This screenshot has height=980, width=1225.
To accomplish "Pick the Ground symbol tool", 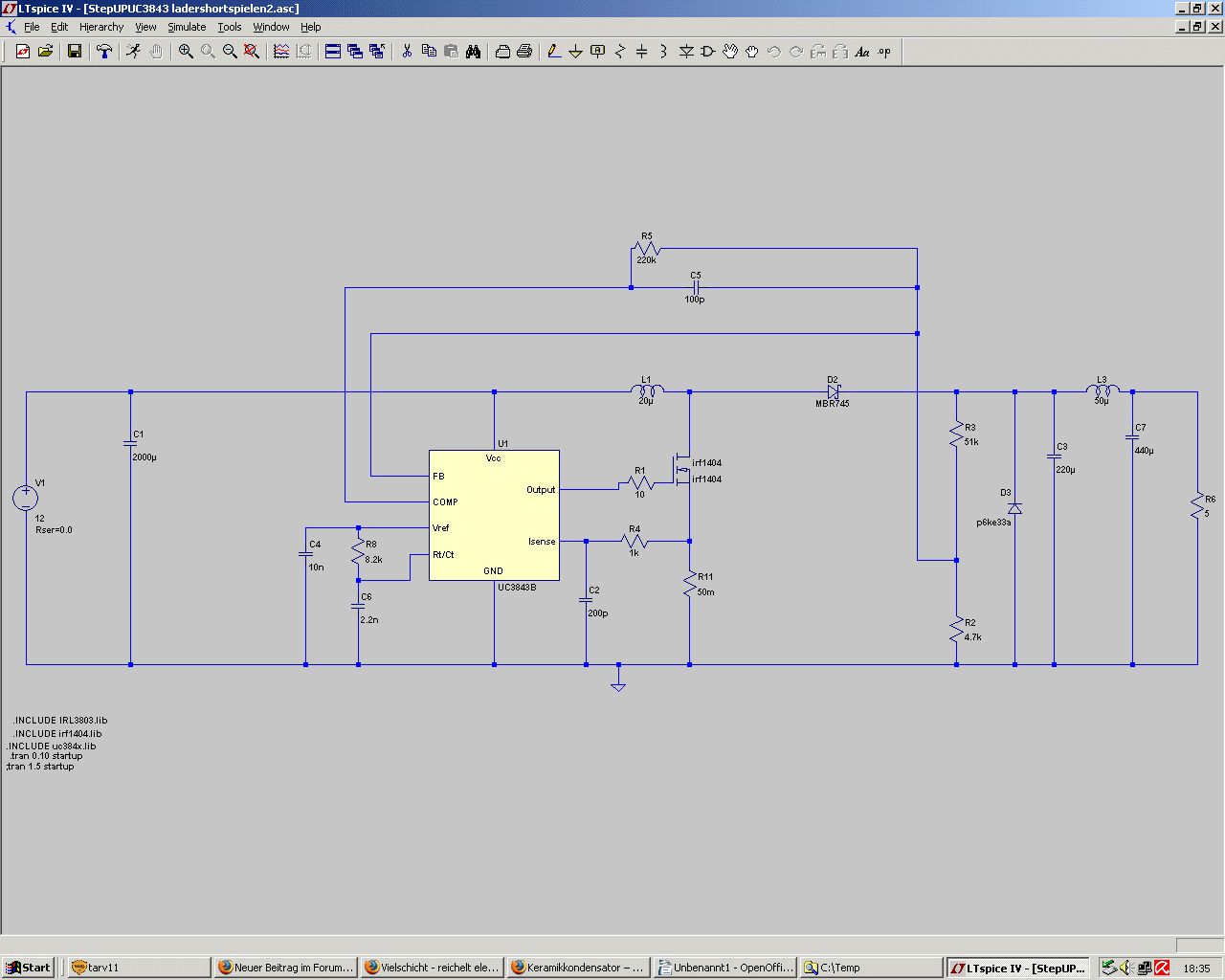I will [575, 52].
